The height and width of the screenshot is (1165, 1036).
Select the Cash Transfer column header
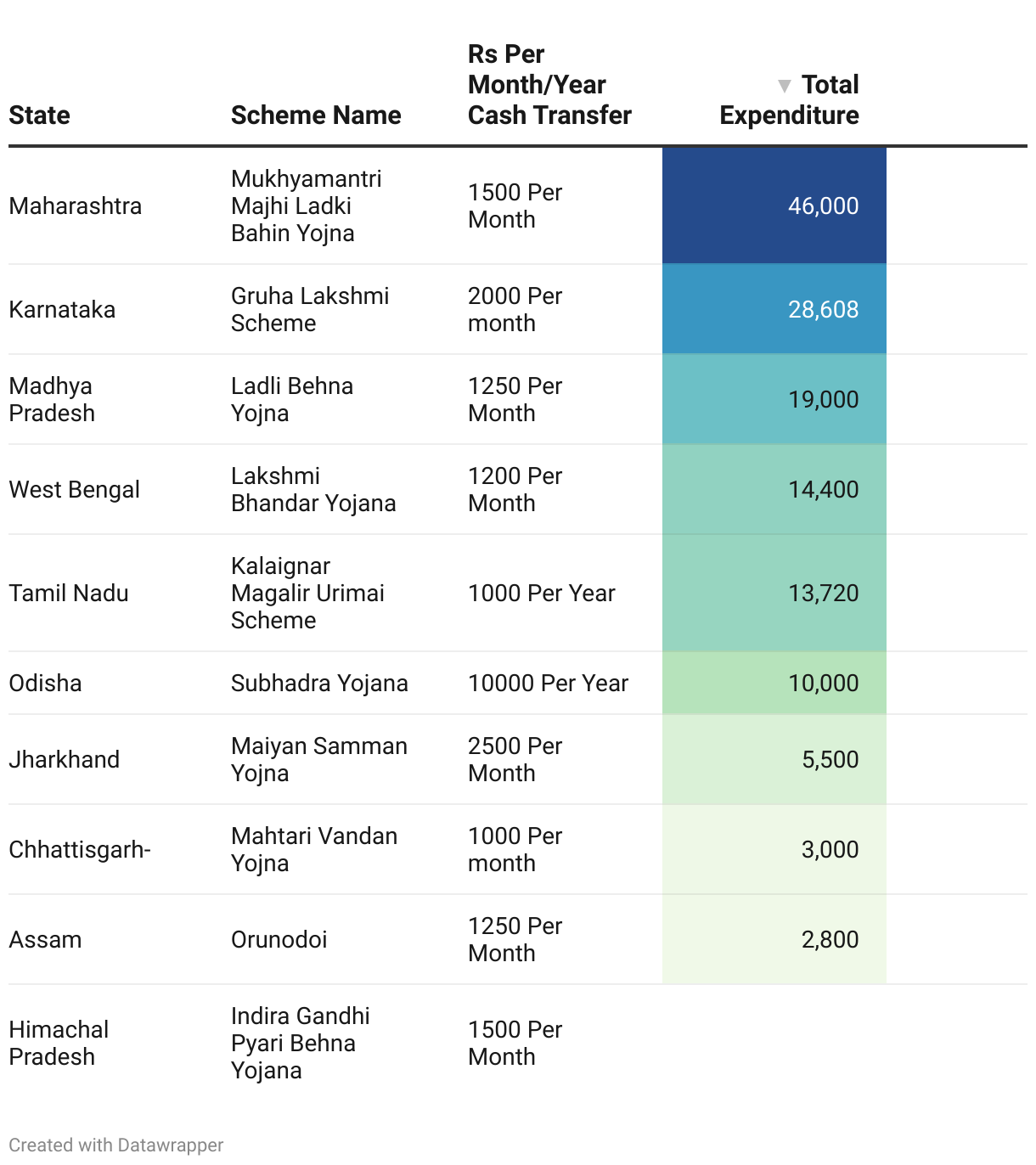click(549, 85)
